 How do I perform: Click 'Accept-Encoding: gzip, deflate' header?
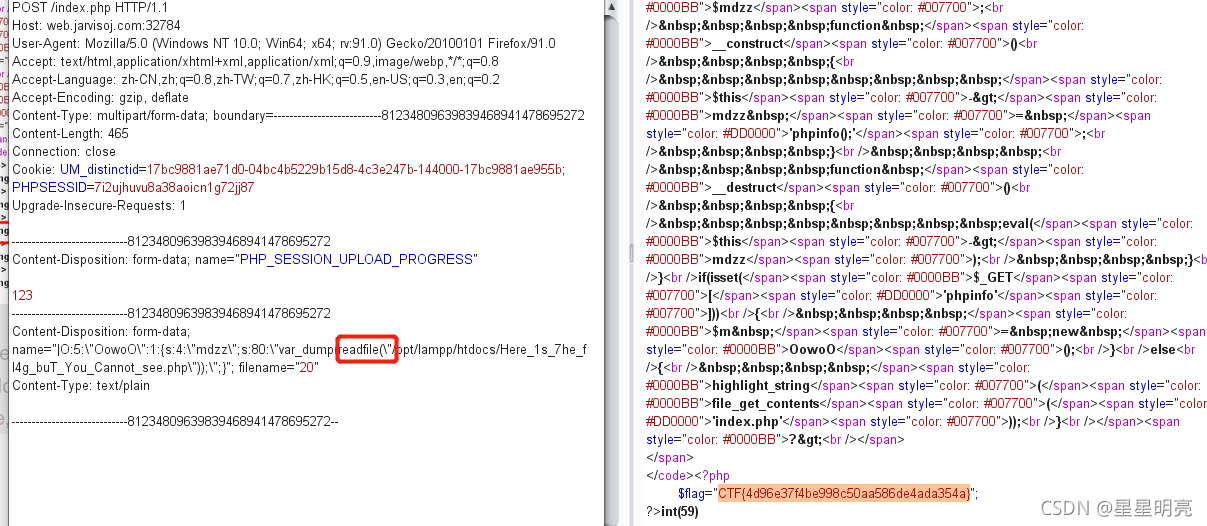click(100, 98)
